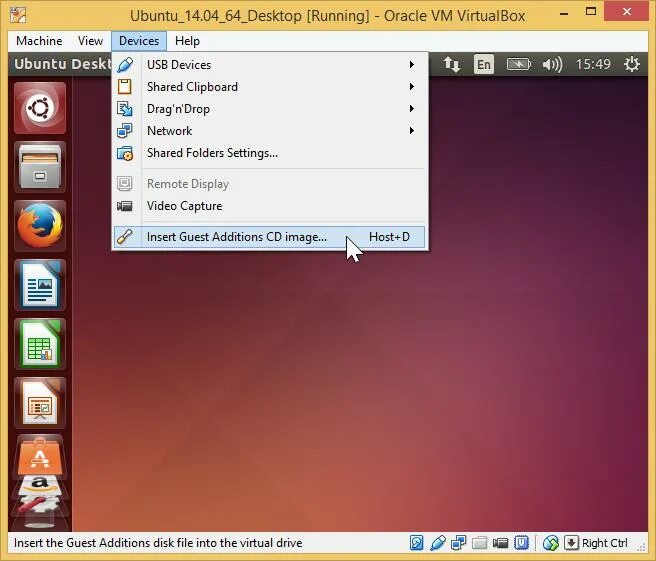This screenshot has height=561, width=656.
Task: Open the En keyboard layout indicator
Action: 484,64
